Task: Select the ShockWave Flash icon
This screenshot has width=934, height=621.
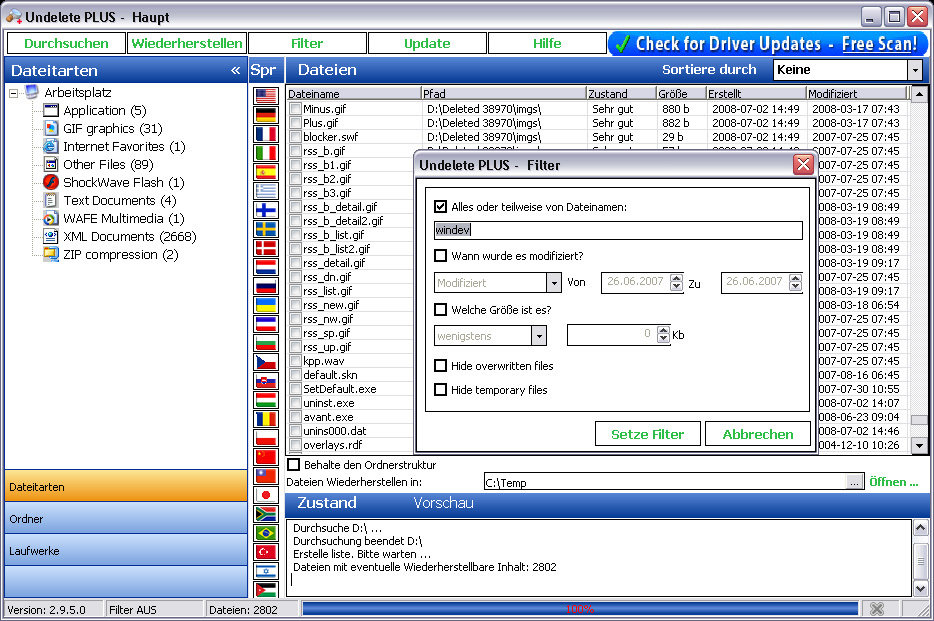Action: click(x=51, y=182)
